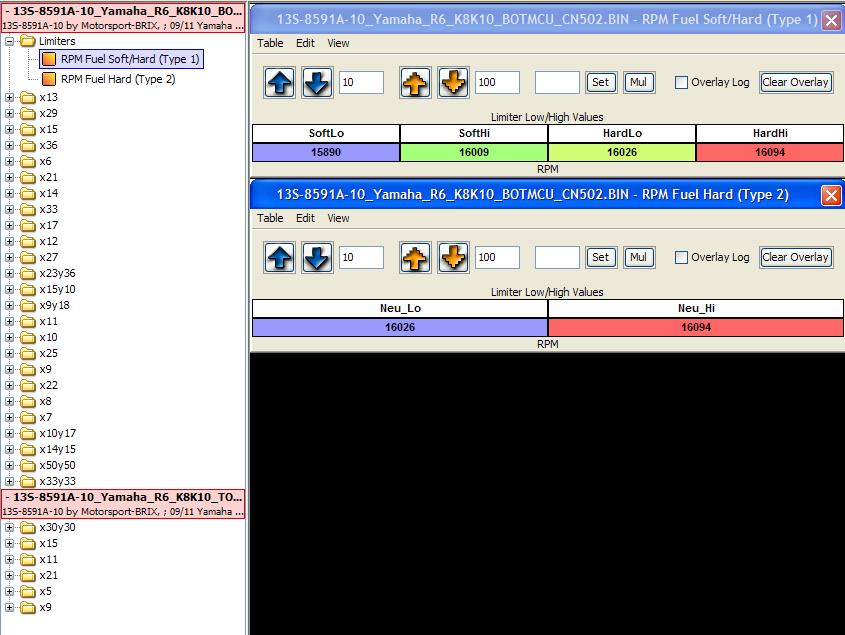Collapse the Limiters folder

pyautogui.click(x=10, y=41)
